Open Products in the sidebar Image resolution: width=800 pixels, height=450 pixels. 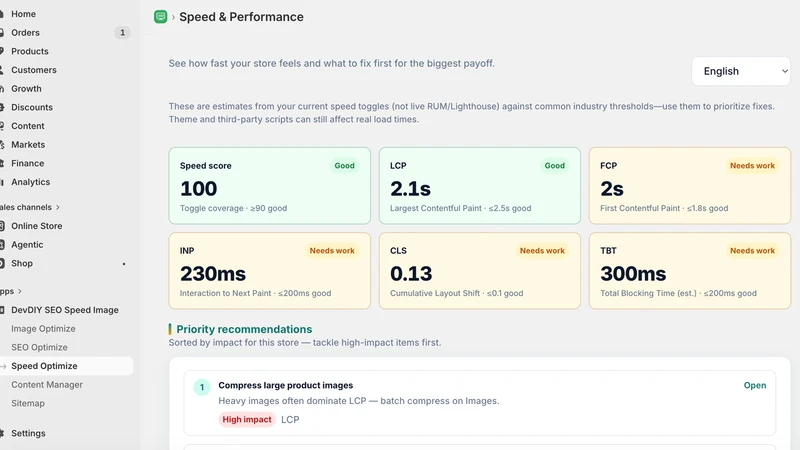(30, 51)
